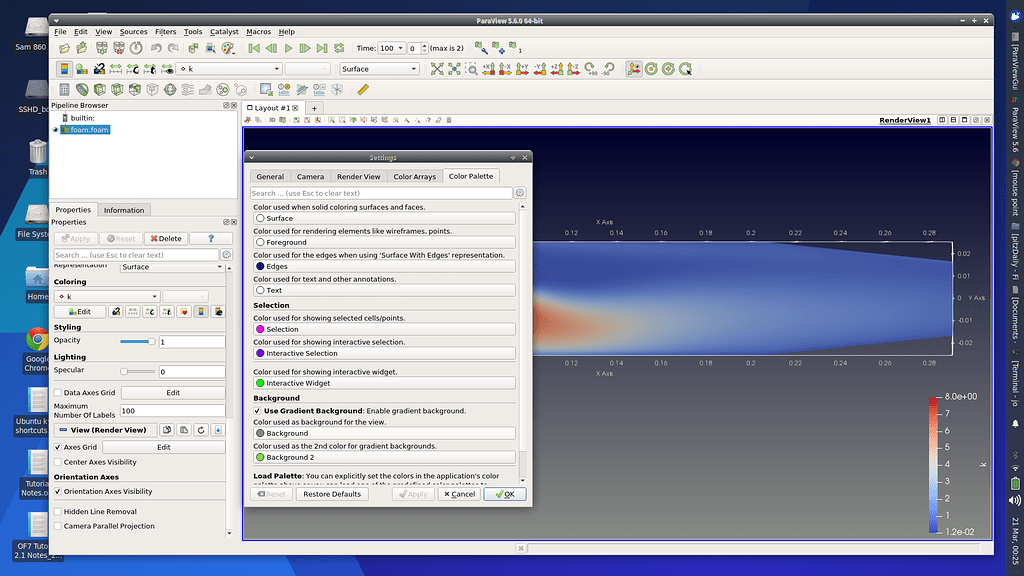The width and height of the screenshot is (1024, 576).
Task: Open the Surface representation dropdown in toolbar
Action: [x=379, y=69]
